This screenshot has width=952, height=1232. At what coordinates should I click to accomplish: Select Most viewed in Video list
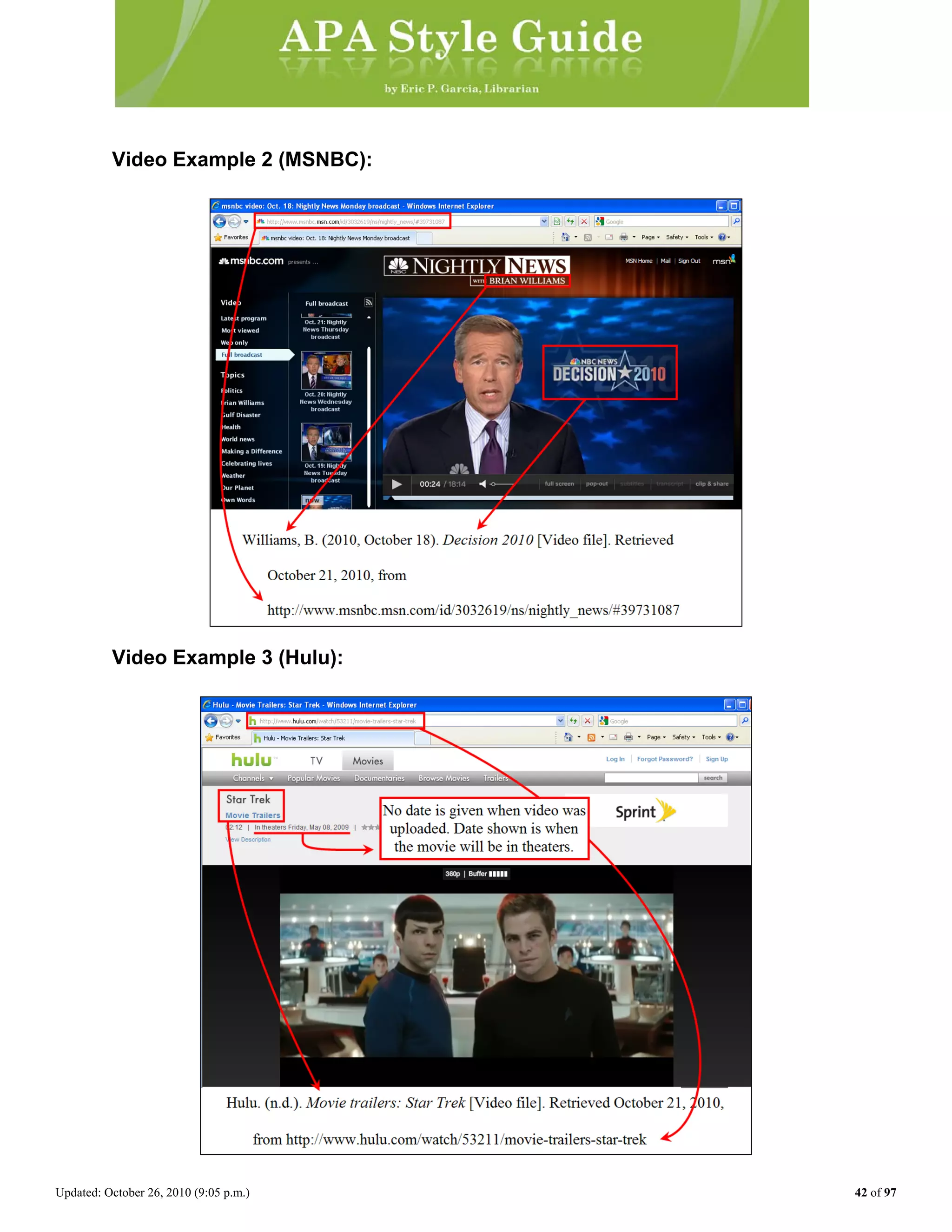pyautogui.click(x=240, y=331)
